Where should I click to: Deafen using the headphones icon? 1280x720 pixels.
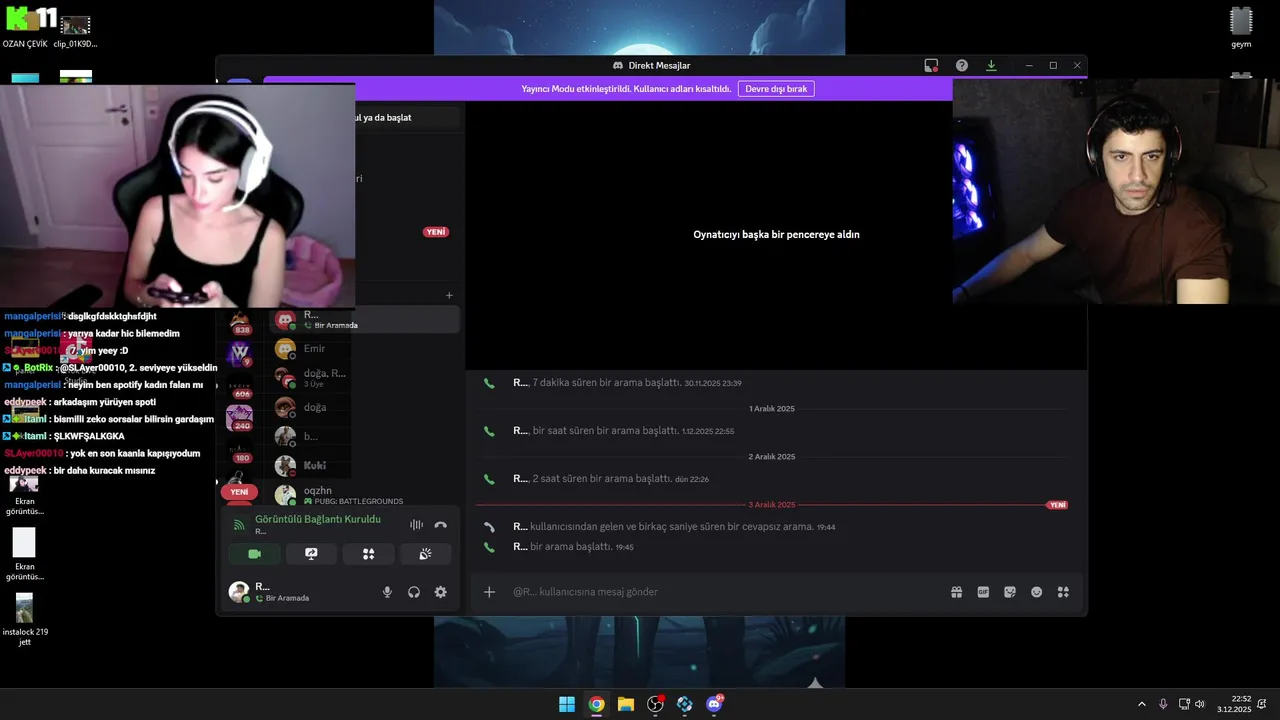pos(414,592)
